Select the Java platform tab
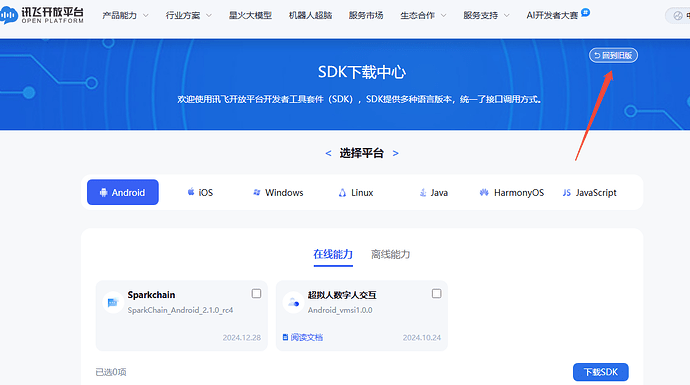The height and width of the screenshot is (385, 690). coord(433,192)
